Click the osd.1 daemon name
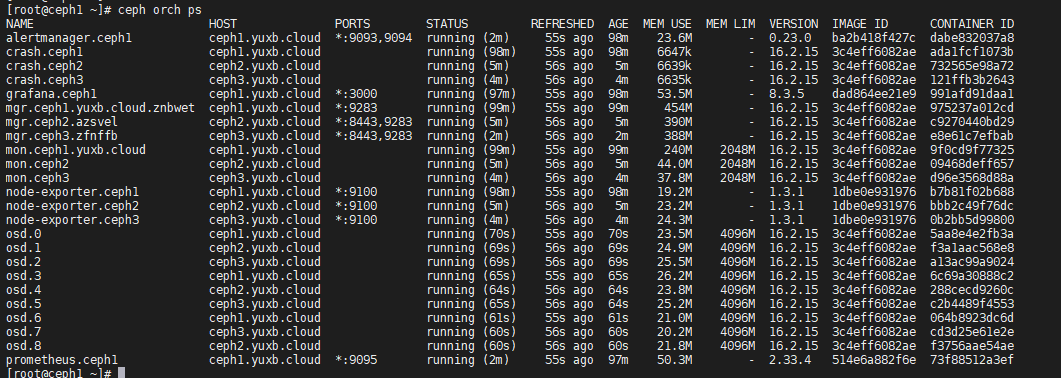Screen dimensions: 1061x378 (x=23, y=247)
